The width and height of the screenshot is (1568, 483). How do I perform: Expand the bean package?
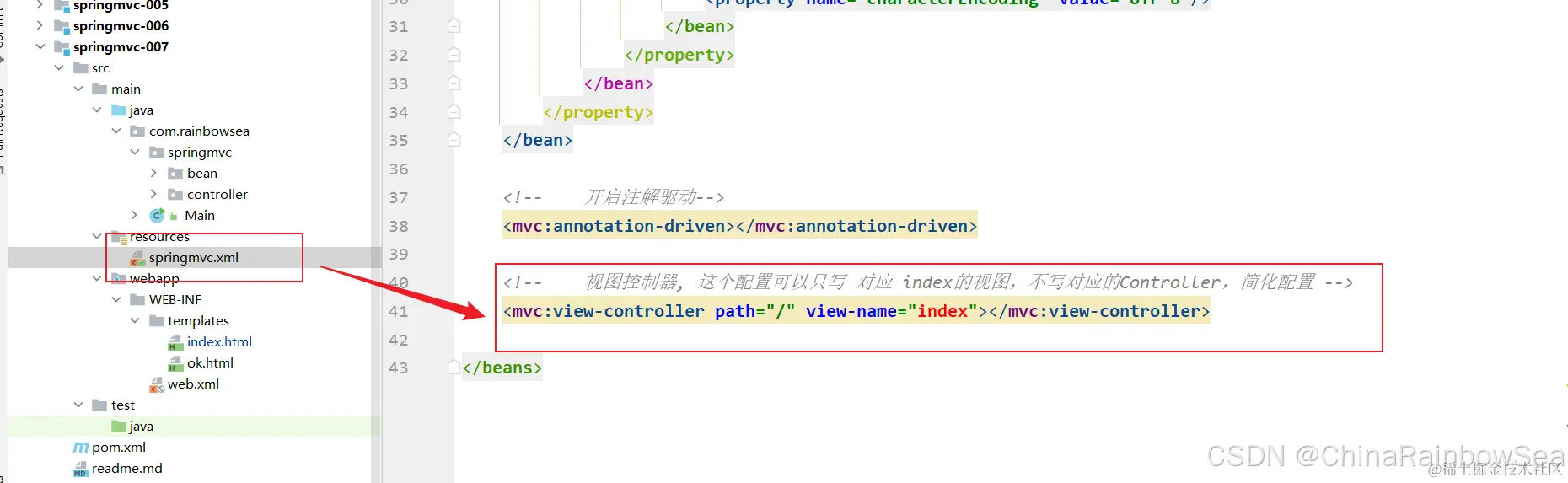click(x=153, y=173)
